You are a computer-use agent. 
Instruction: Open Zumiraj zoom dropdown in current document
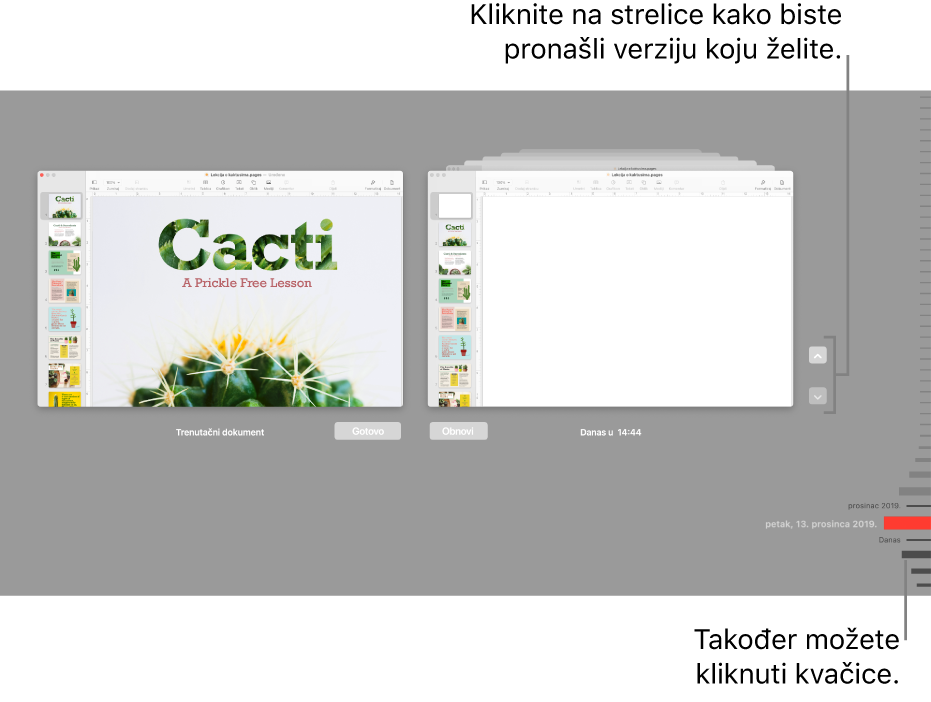pyautogui.click(x=113, y=184)
